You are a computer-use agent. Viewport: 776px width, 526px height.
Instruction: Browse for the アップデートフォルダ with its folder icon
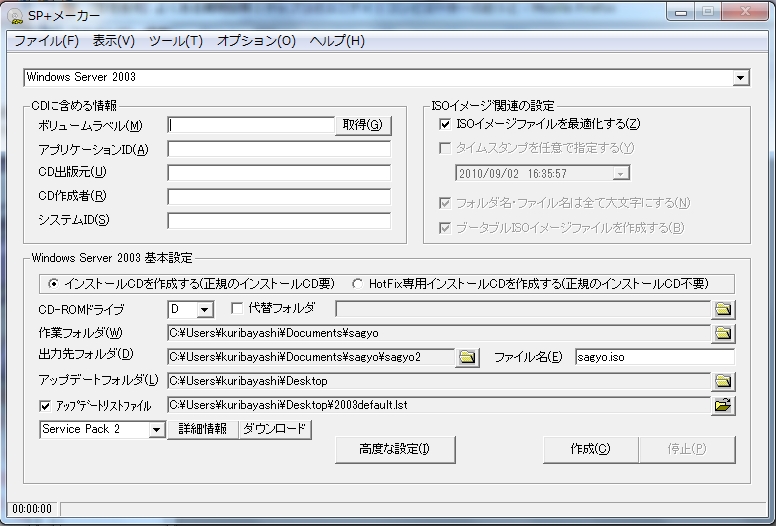[723, 381]
